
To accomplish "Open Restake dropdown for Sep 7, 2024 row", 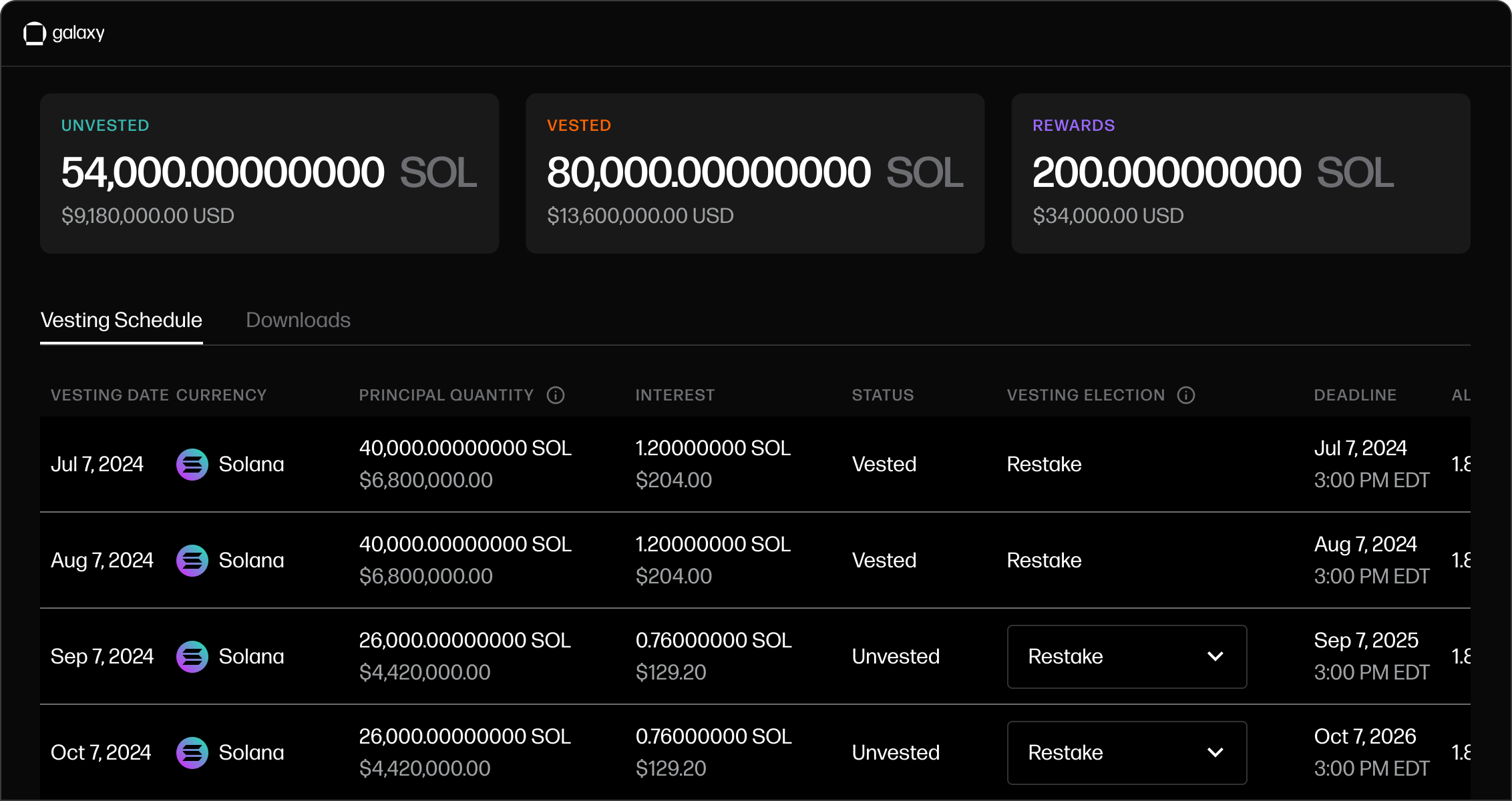I will [x=1127, y=657].
